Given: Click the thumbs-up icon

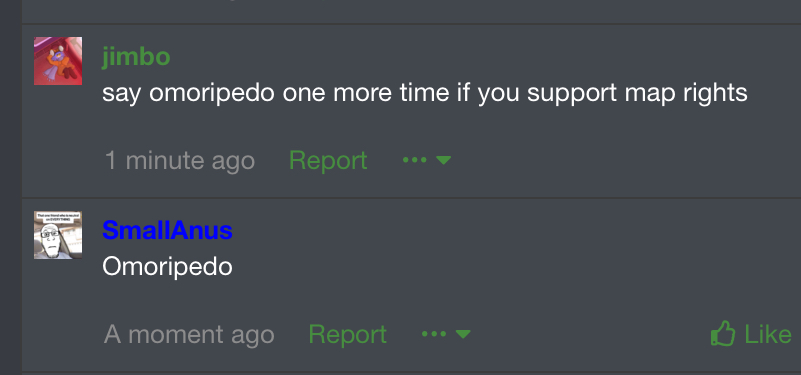Looking at the screenshot, I should (723, 334).
